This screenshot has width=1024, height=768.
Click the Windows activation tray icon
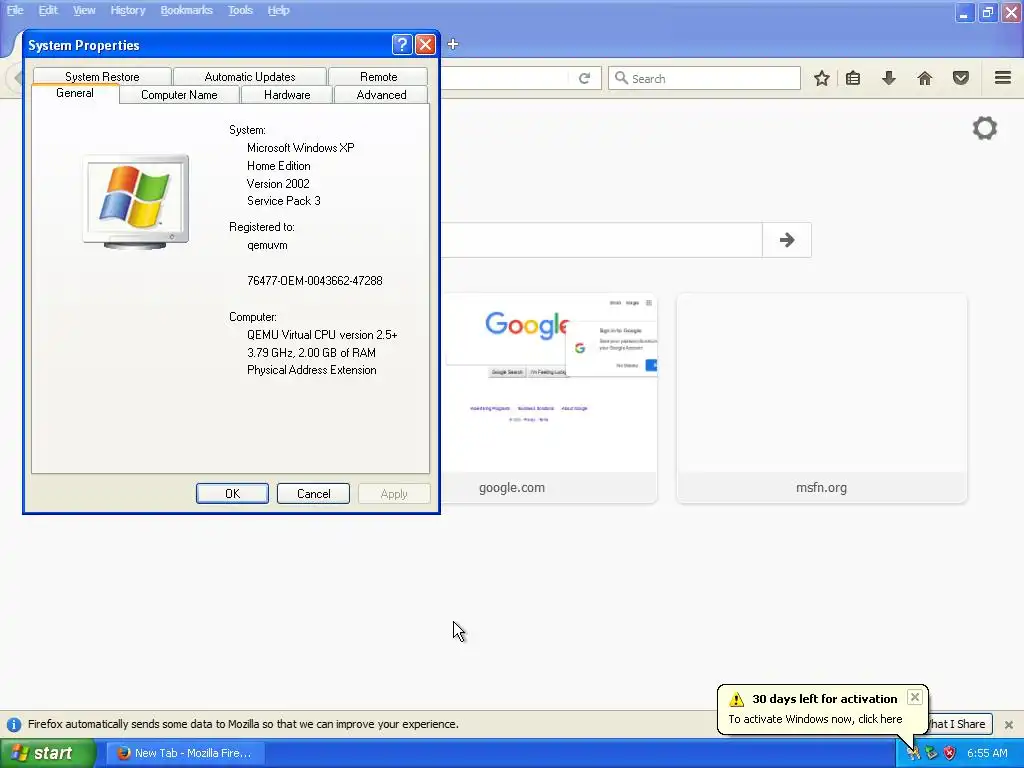tap(913, 754)
